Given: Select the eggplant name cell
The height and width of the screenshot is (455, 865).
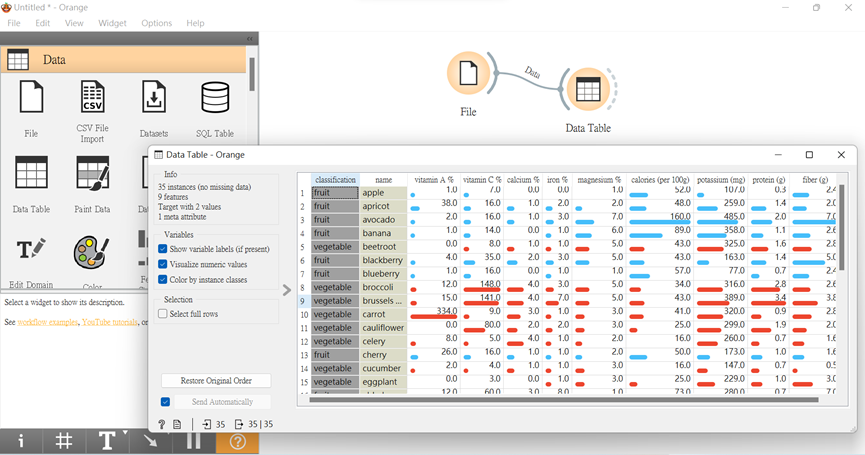Looking at the screenshot, I should coord(383,382).
